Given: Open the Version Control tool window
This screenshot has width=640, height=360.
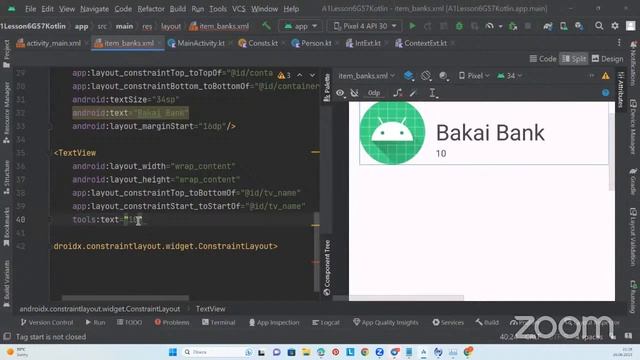Looking at the screenshot, I should [x=47, y=322].
